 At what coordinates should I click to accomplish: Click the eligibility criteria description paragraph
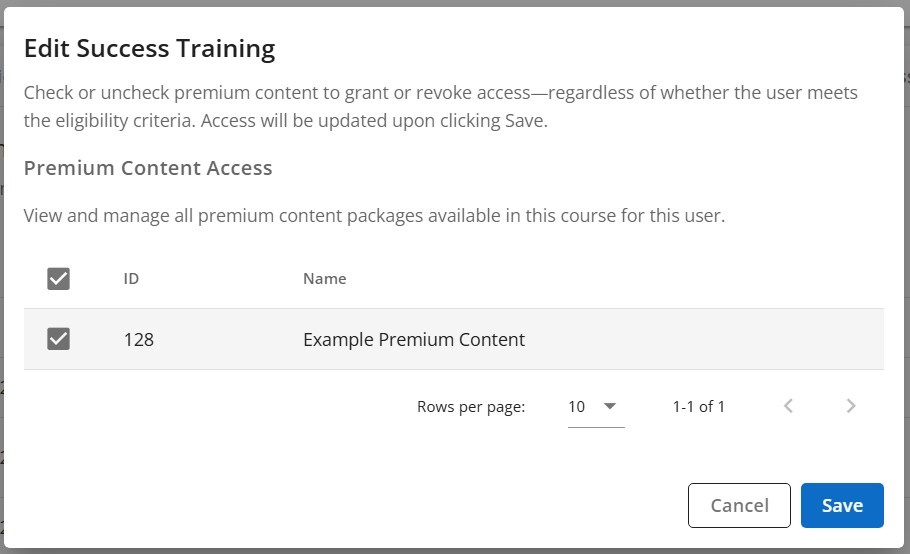pyautogui.click(x=440, y=107)
